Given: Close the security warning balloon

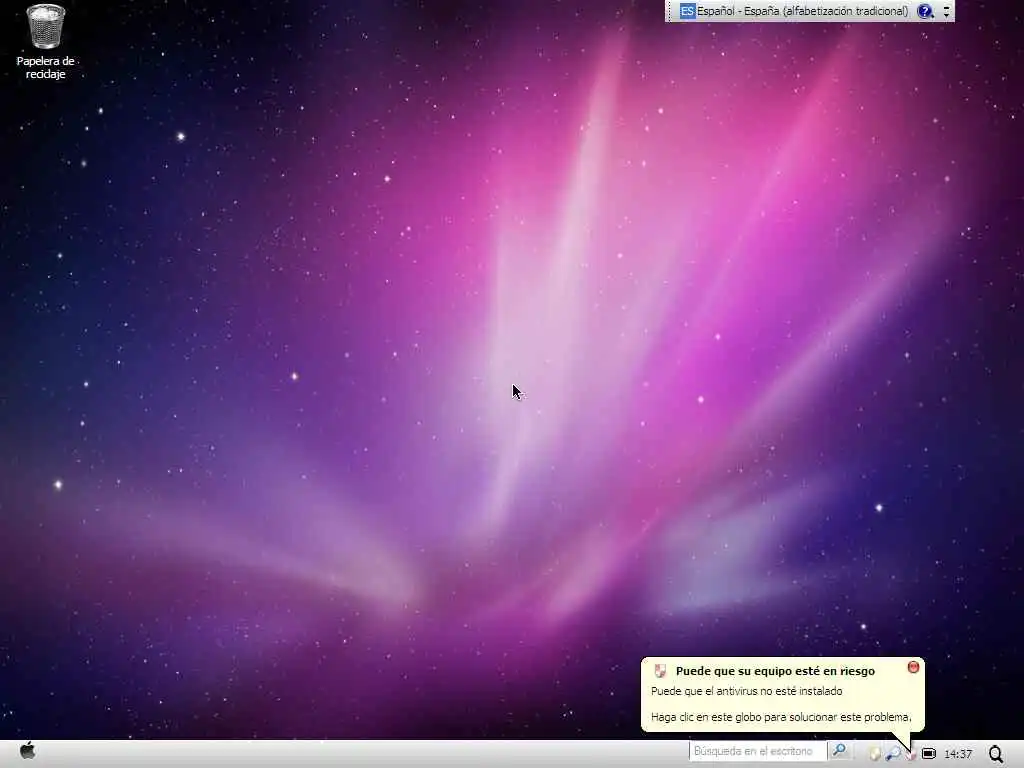Looking at the screenshot, I should click(913, 667).
